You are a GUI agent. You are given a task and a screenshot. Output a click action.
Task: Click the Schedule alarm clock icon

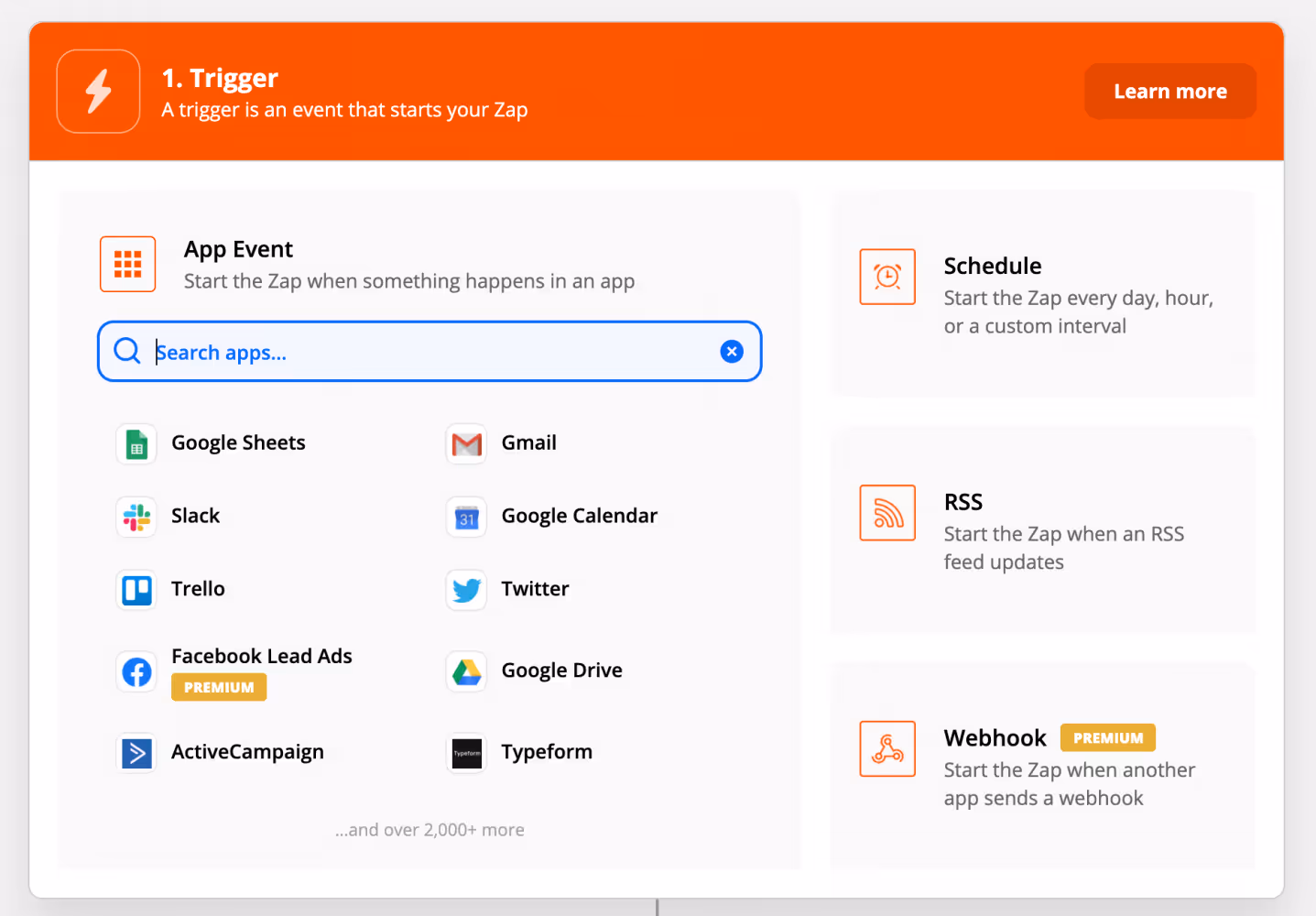[887, 277]
